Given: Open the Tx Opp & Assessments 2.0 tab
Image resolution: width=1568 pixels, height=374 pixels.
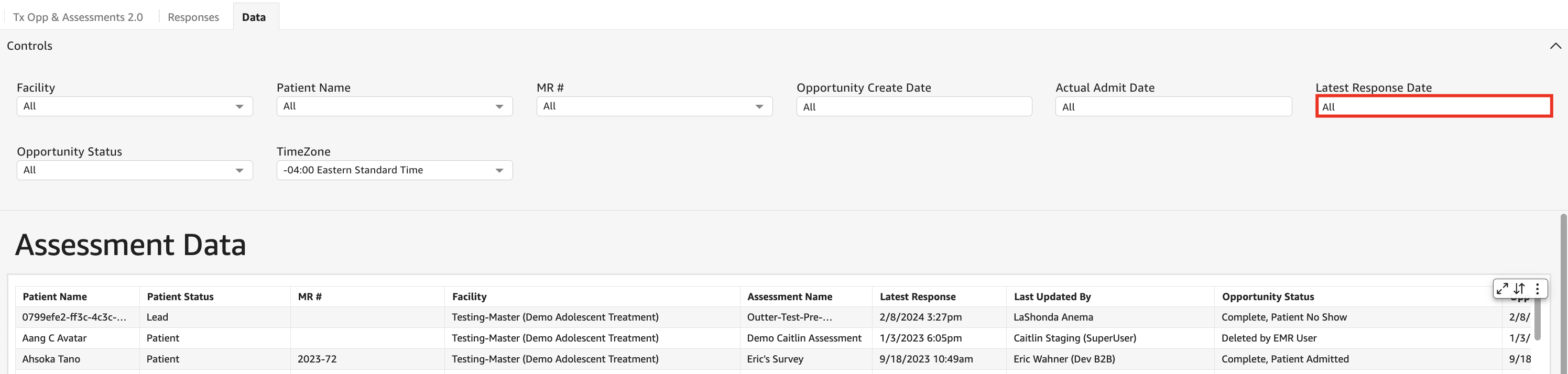Looking at the screenshot, I should [x=78, y=17].
